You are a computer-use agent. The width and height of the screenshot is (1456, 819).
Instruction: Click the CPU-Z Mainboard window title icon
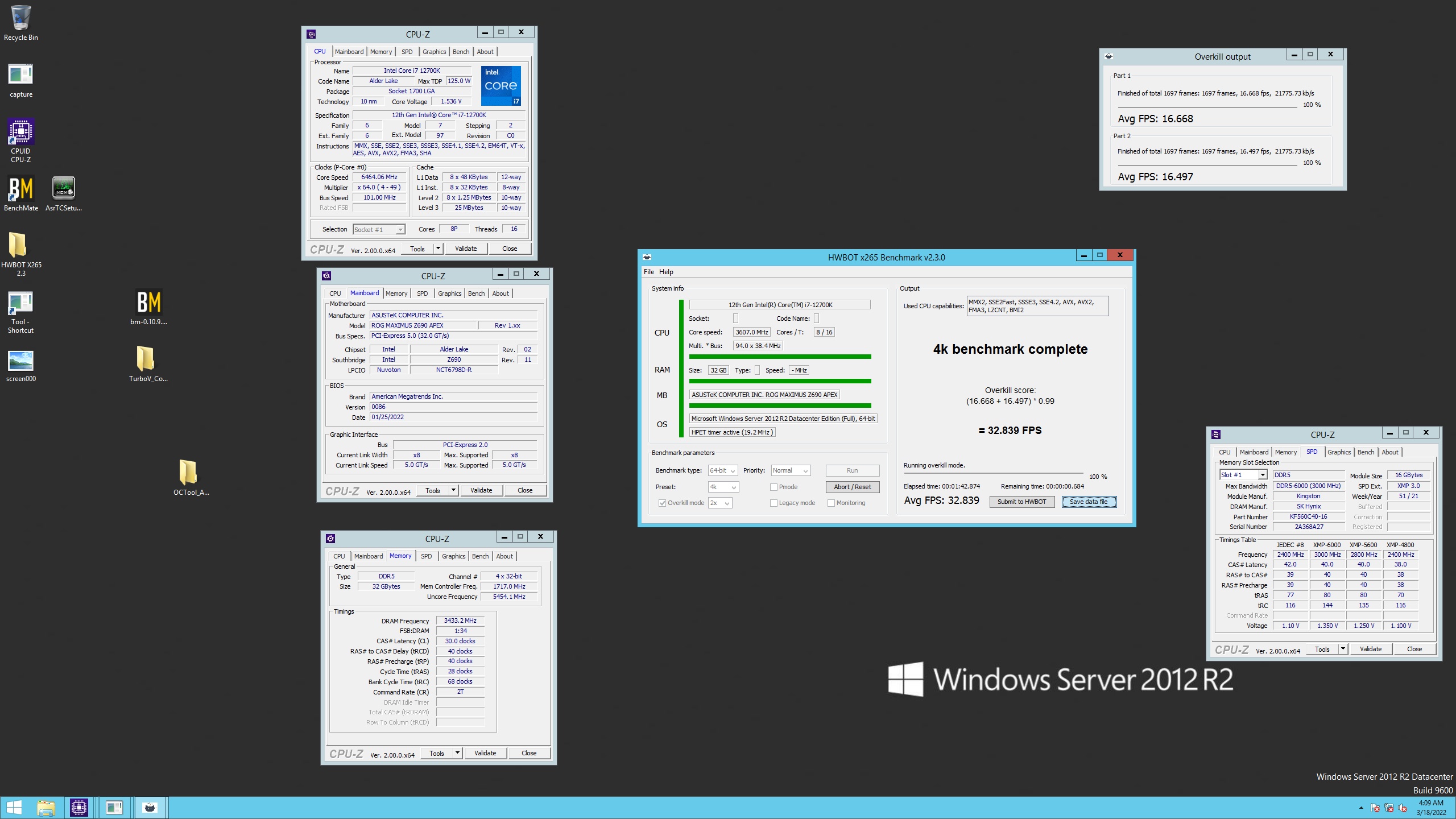tap(326, 276)
